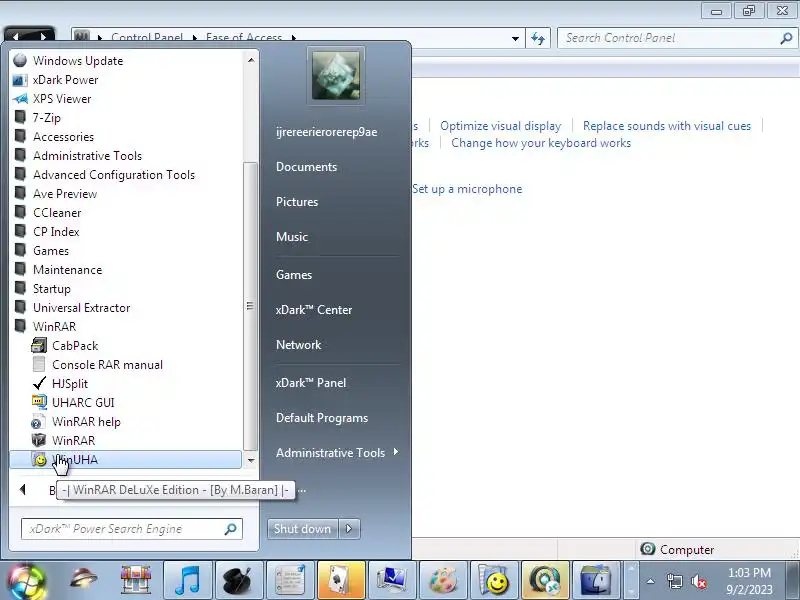
Task: Focus the Search Control Panel field
Action: [x=677, y=38]
